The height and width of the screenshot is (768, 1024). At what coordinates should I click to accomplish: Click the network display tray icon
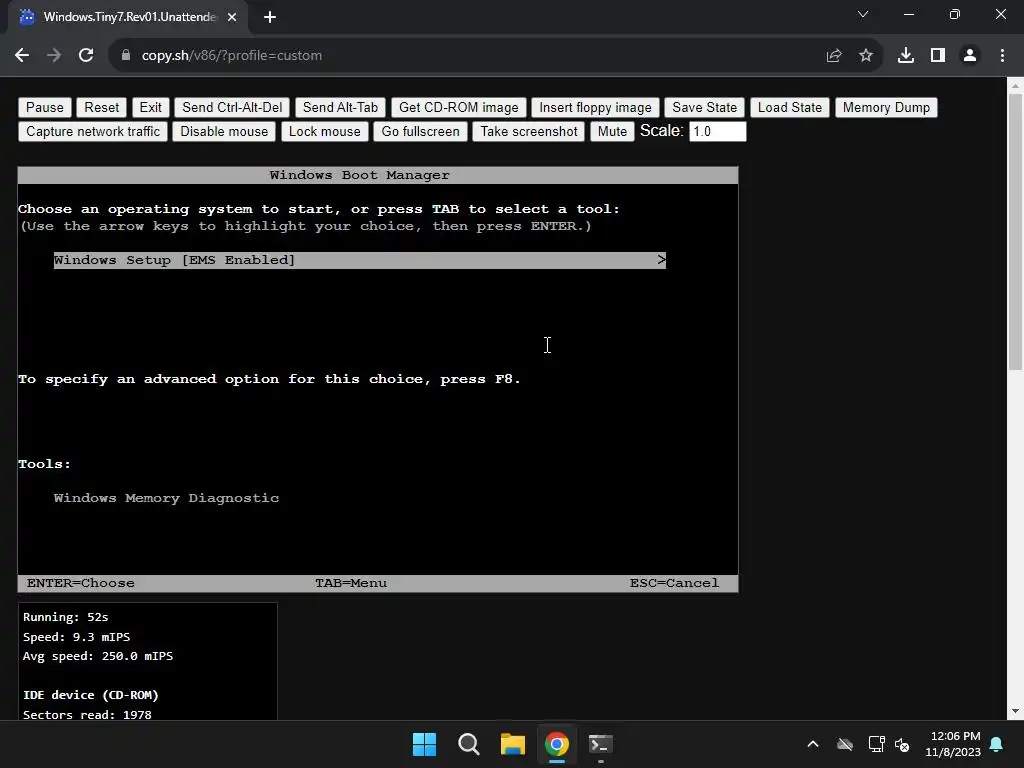pos(876,744)
